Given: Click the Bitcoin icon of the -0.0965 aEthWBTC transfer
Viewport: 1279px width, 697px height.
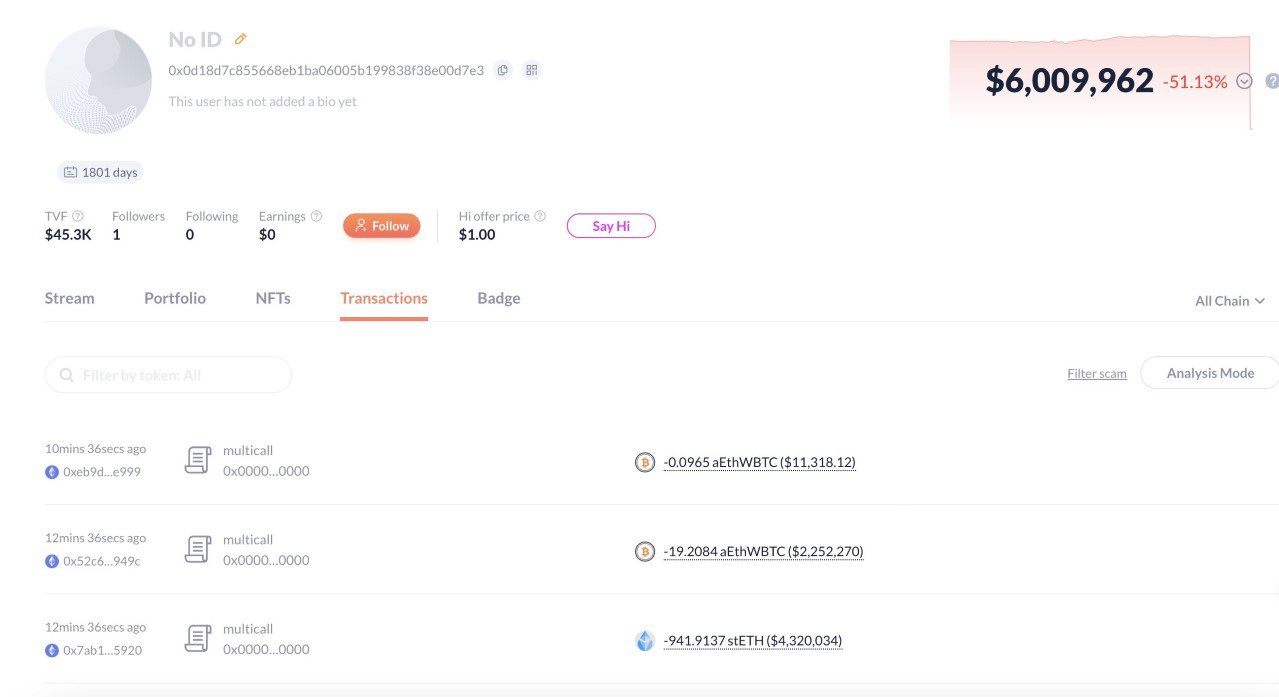Looking at the screenshot, I should [645, 462].
